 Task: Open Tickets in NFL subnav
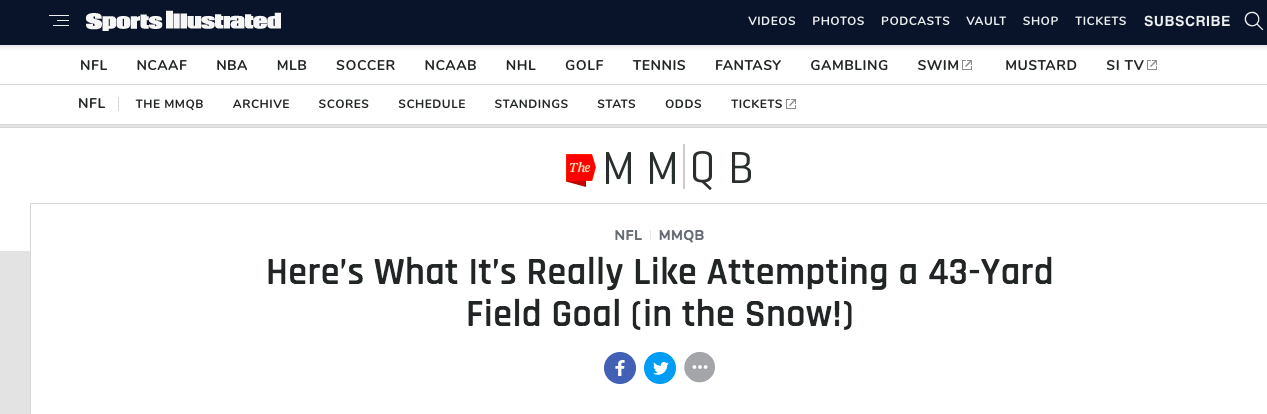click(x=763, y=104)
